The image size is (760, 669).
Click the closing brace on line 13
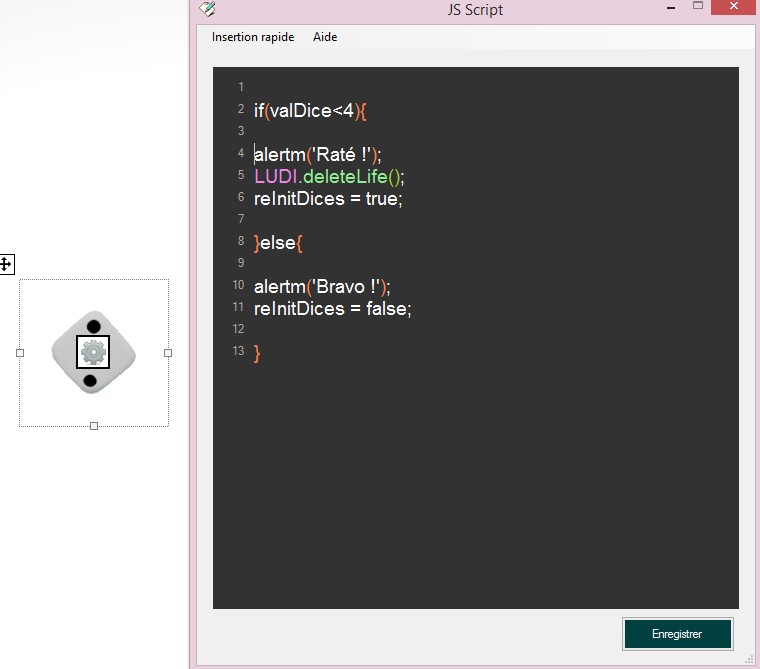257,352
